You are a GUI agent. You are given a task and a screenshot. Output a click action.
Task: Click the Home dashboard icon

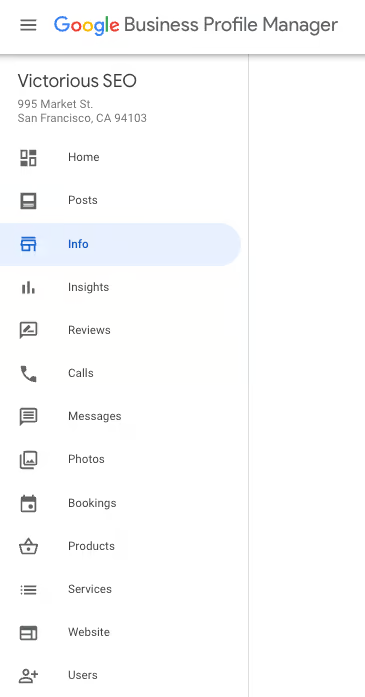28,158
